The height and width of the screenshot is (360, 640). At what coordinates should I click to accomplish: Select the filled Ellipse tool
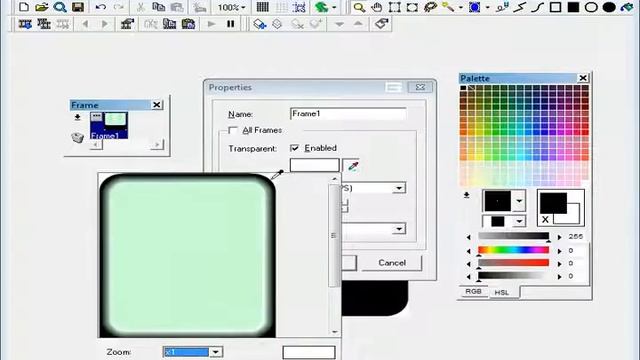click(x=609, y=7)
